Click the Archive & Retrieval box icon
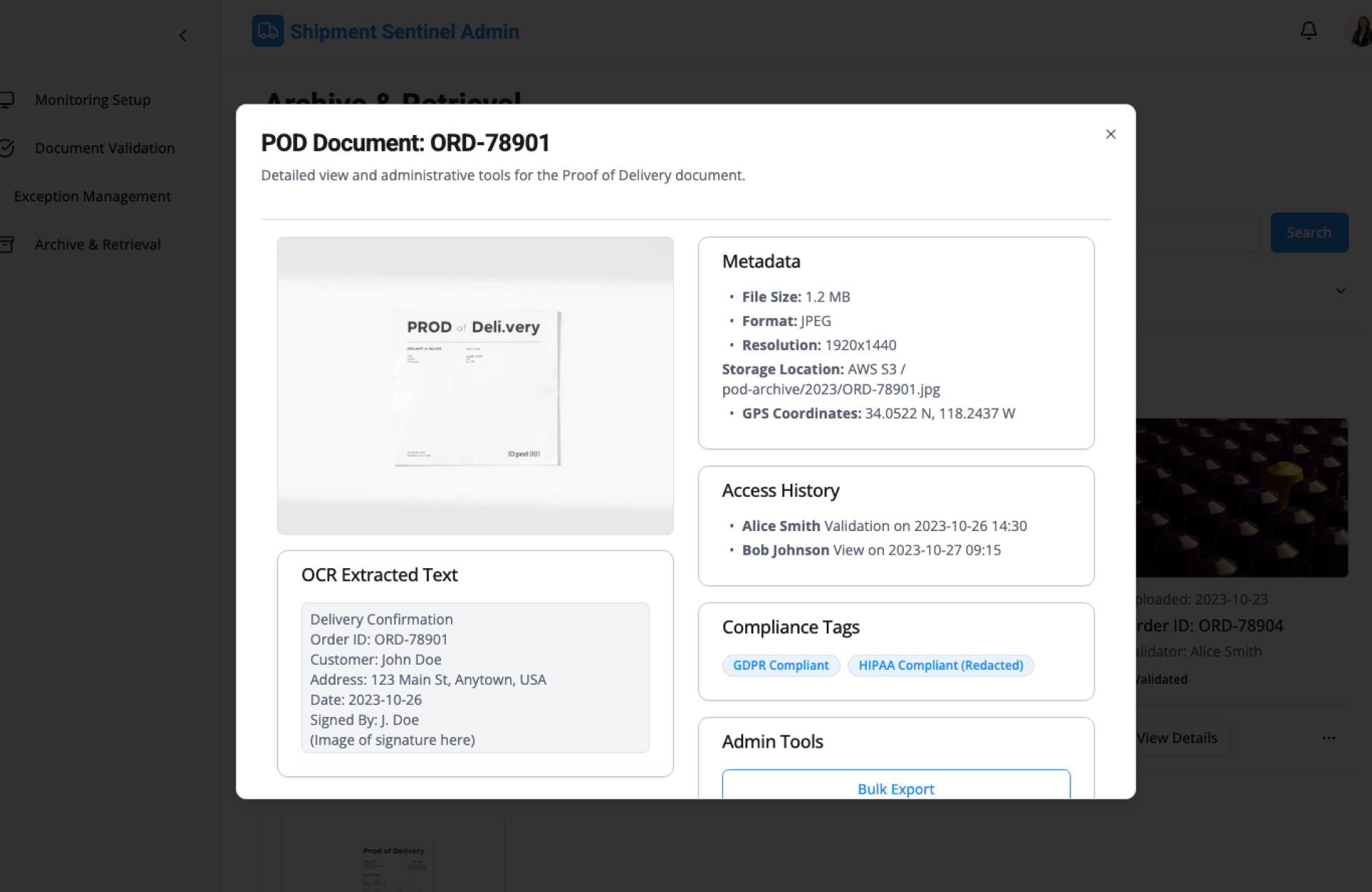 pos(7,244)
